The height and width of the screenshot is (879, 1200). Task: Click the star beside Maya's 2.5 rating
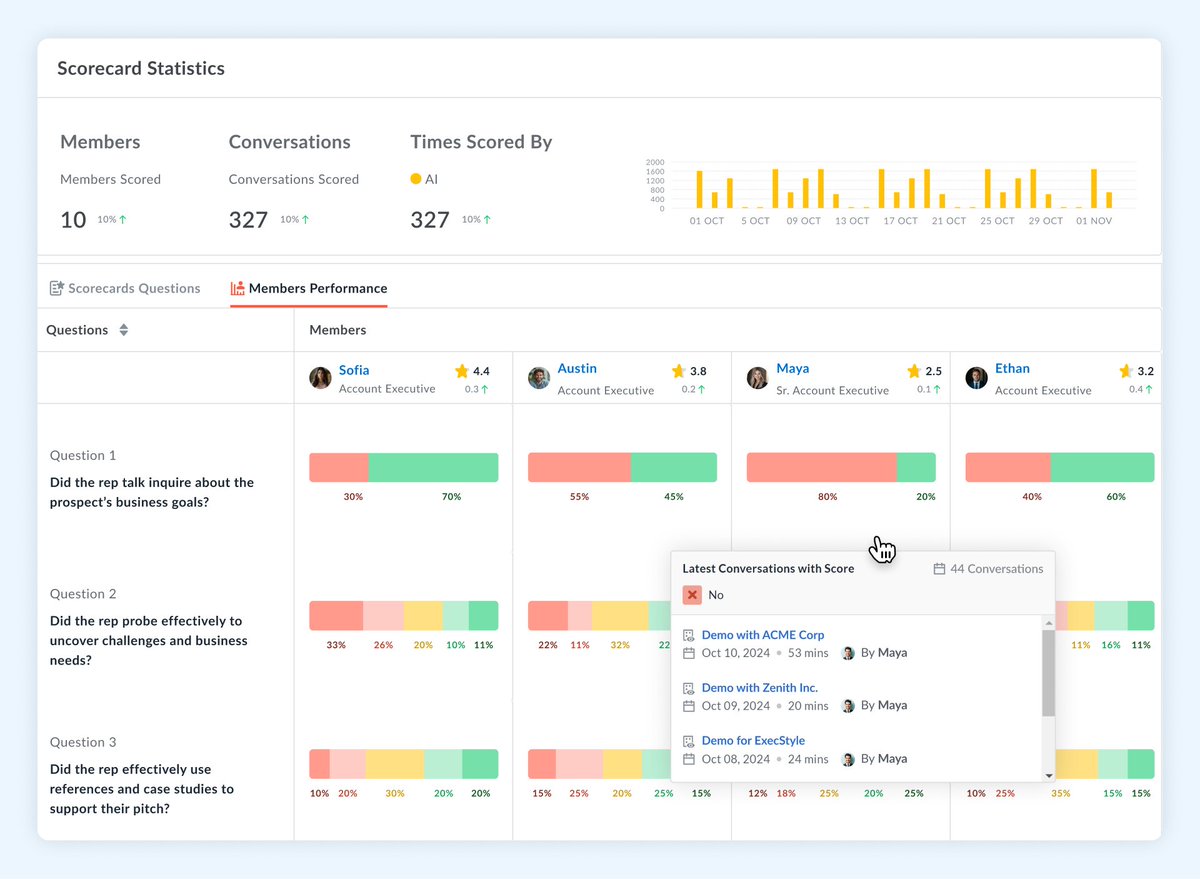pos(912,369)
